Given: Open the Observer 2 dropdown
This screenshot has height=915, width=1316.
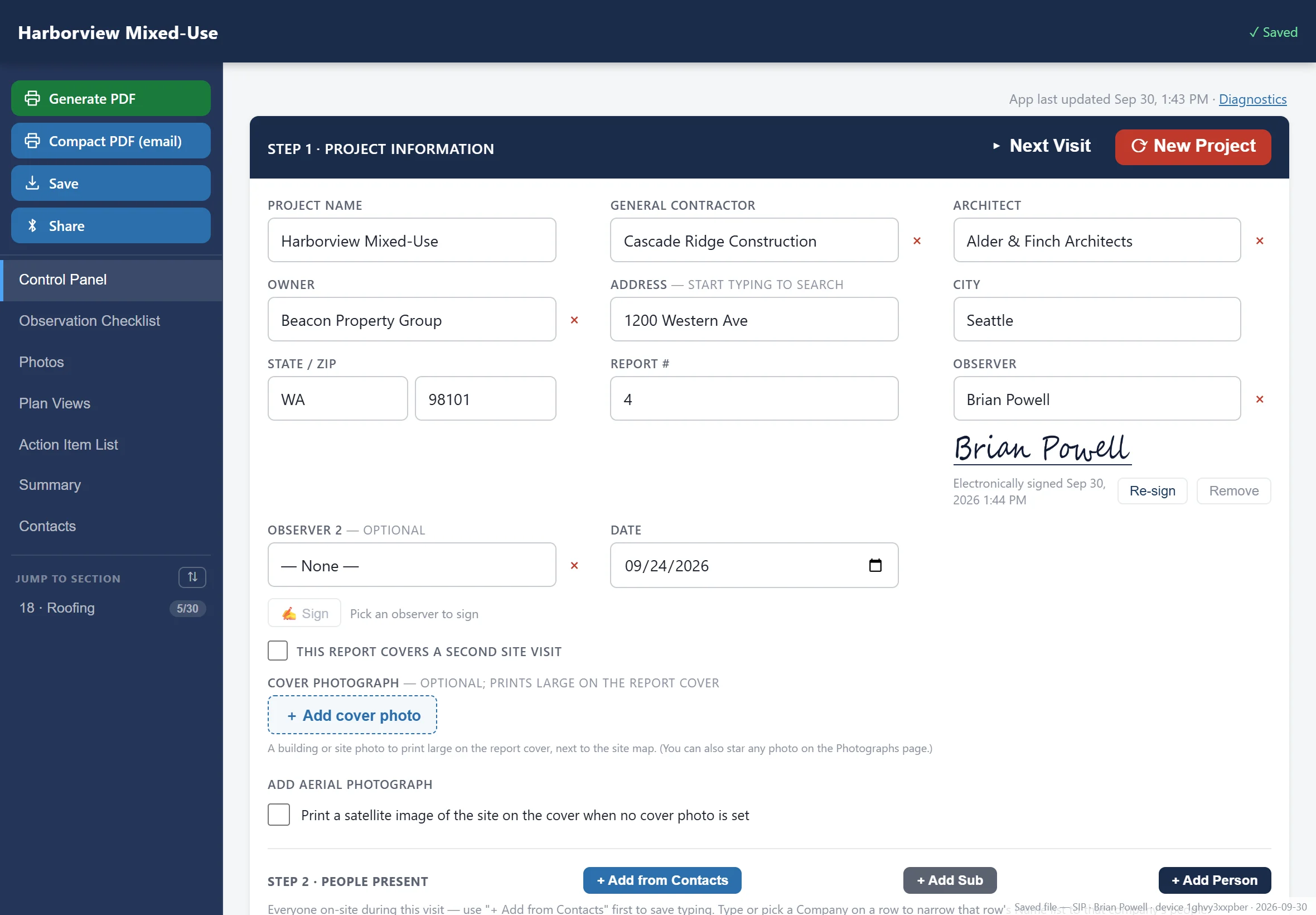Looking at the screenshot, I should click(412, 565).
